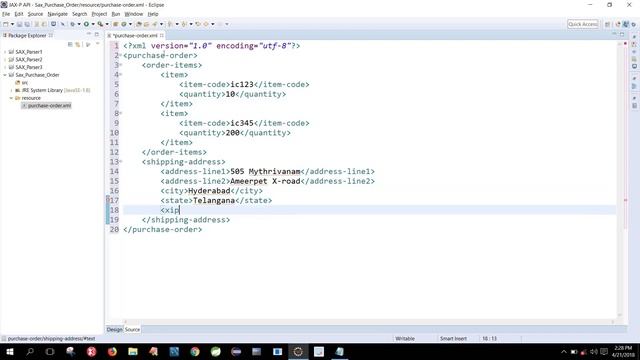
Task: Click the External Tools run icon
Action: tap(100, 24)
